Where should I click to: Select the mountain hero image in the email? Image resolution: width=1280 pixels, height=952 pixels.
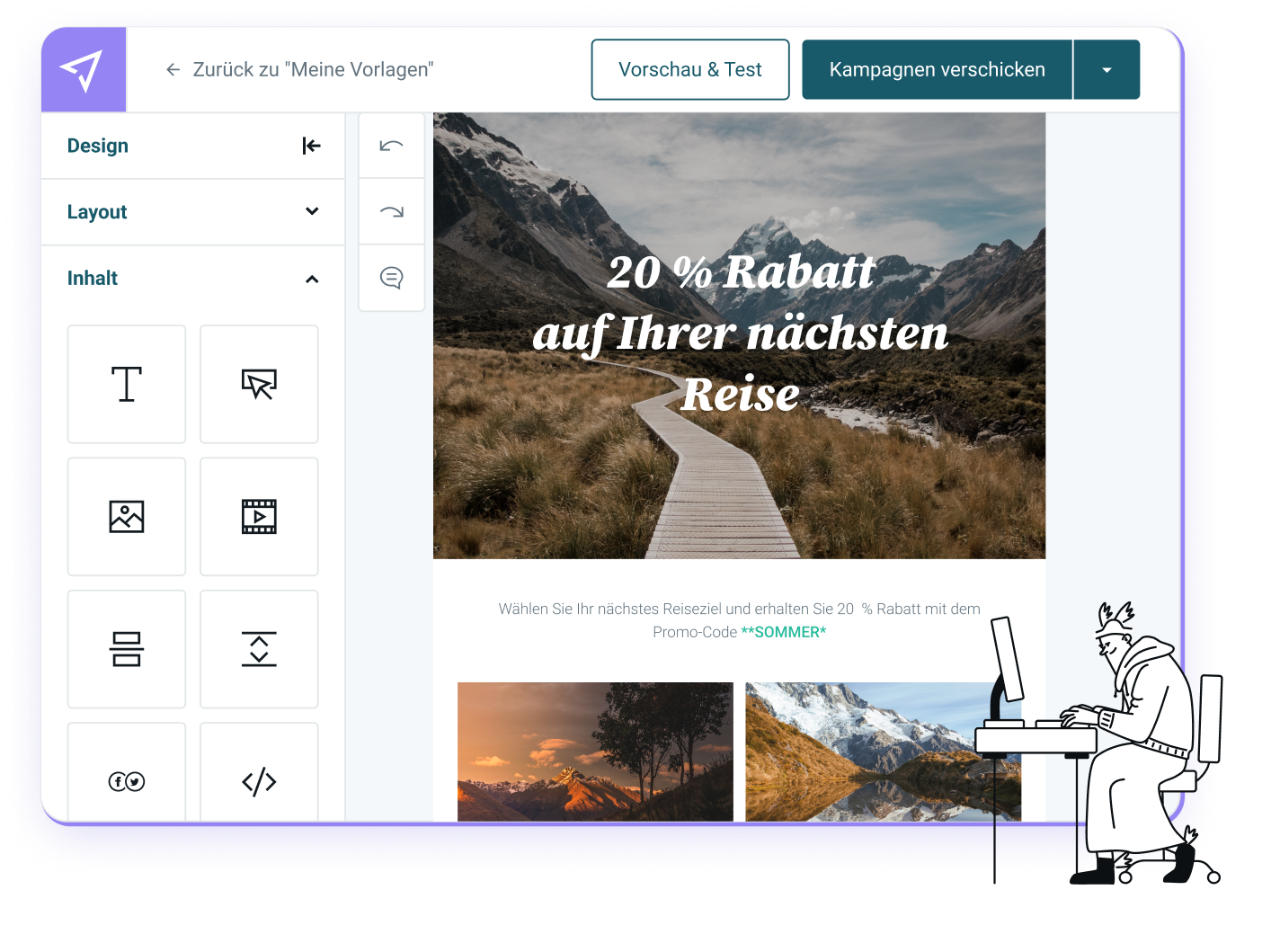pyautogui.click(x=739, y=334)
